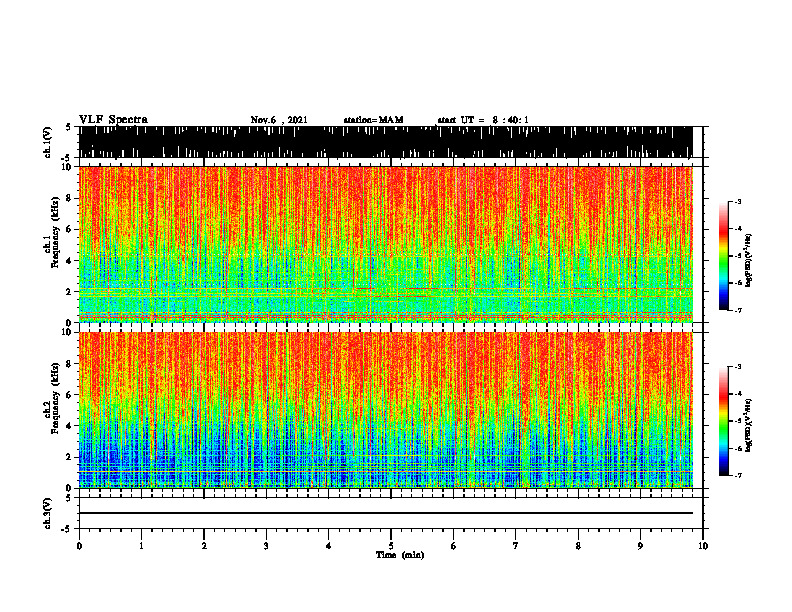Click the ch.1 frequency tick "2"

click(69, 292)
